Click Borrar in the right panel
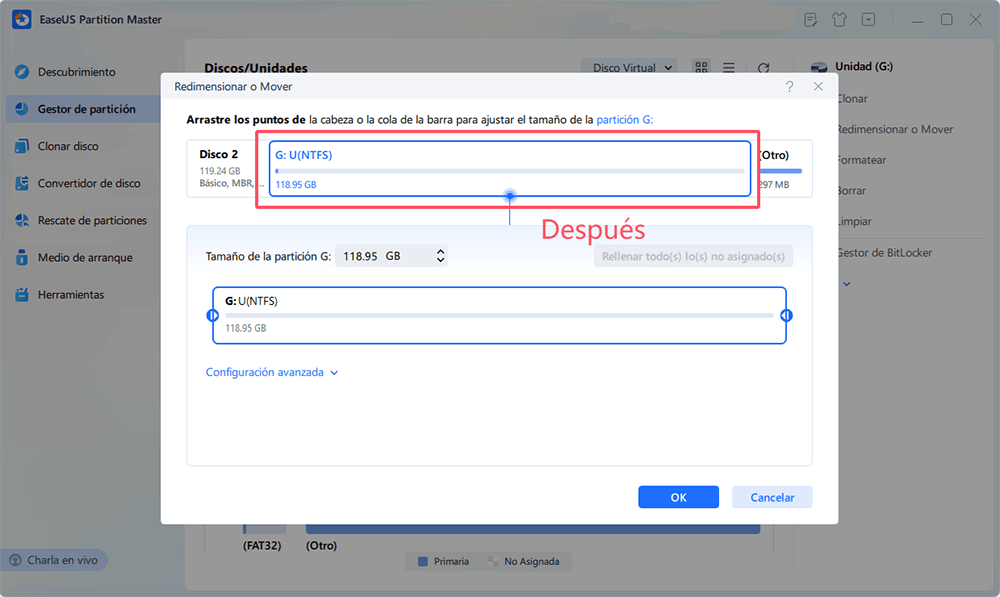1000x597 pixels. click(851, 190)
